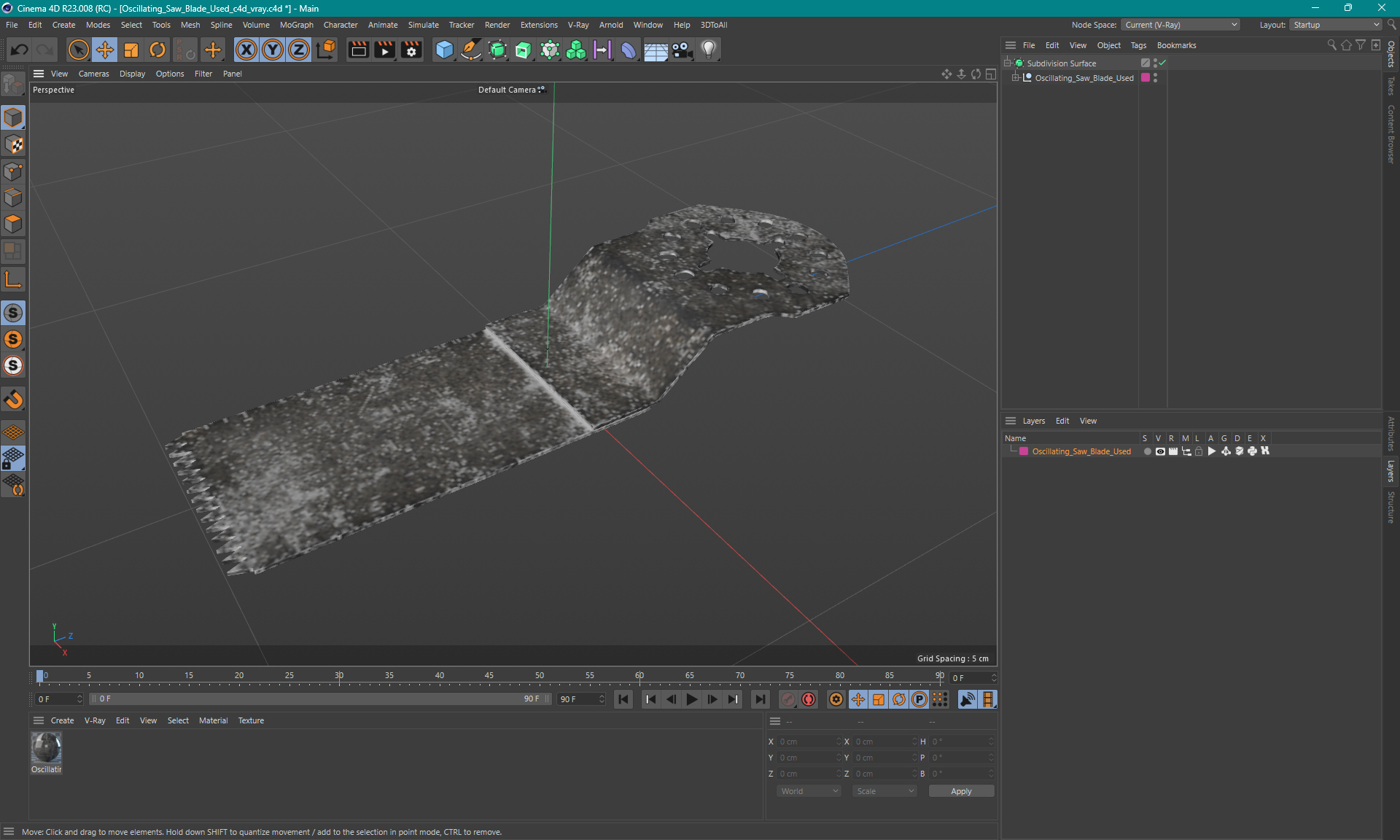This screenshot has height=840, width=1400.
Task: Click the pink layer color swatch
Action: [x=1024, y=451]
